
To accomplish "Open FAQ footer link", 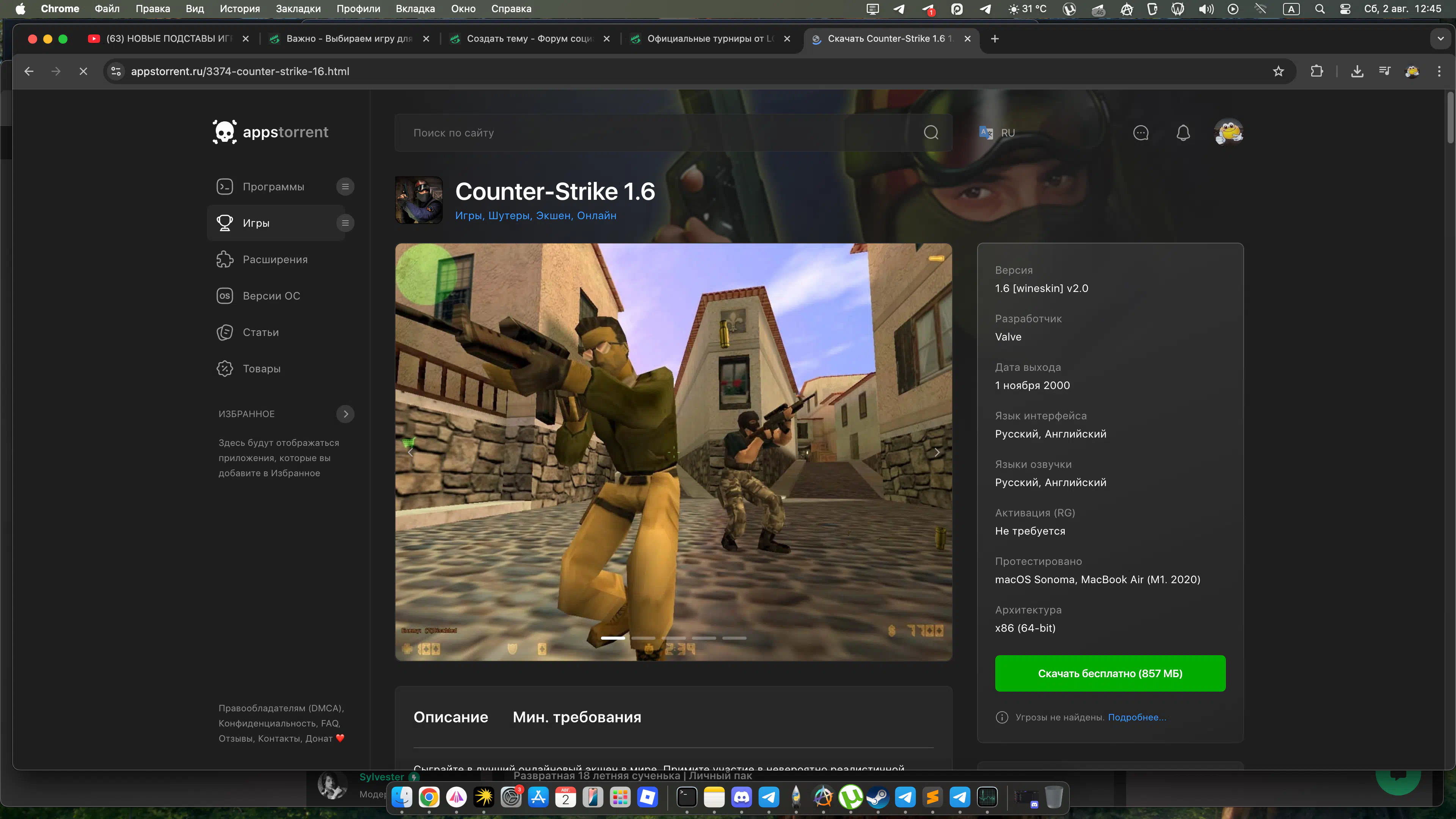I will [330, 723].
